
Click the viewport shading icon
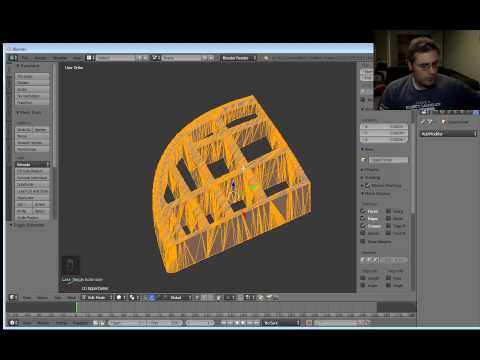119,297
